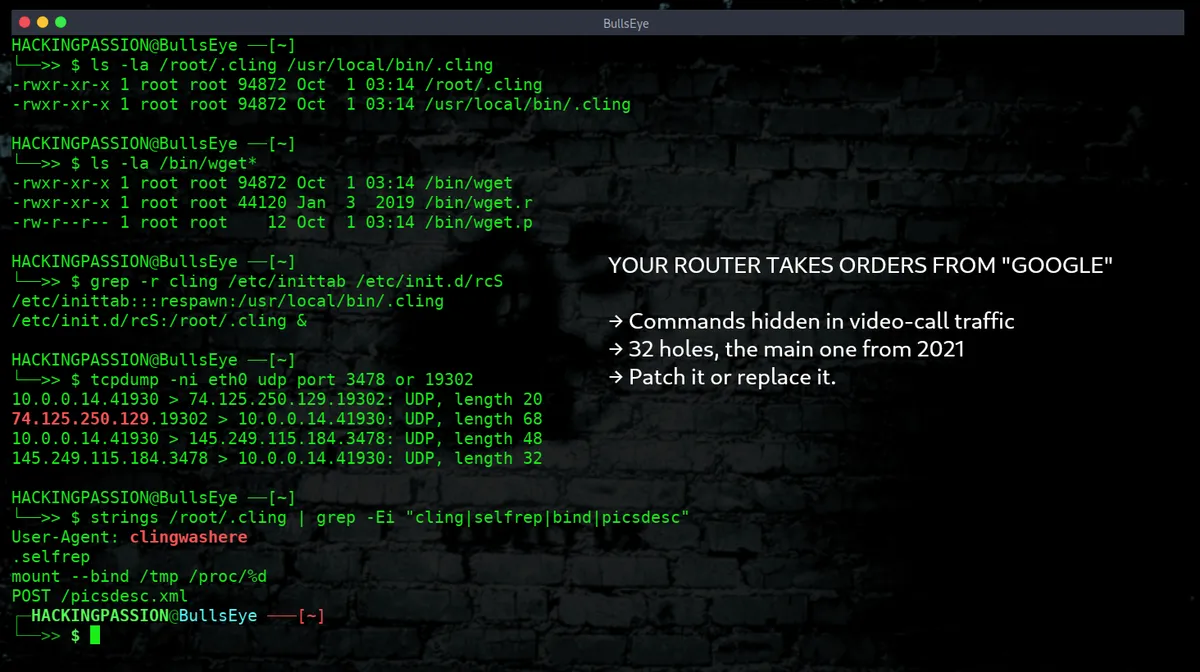
Task: Click the packet line with UDP length 20
Action: 277,399
